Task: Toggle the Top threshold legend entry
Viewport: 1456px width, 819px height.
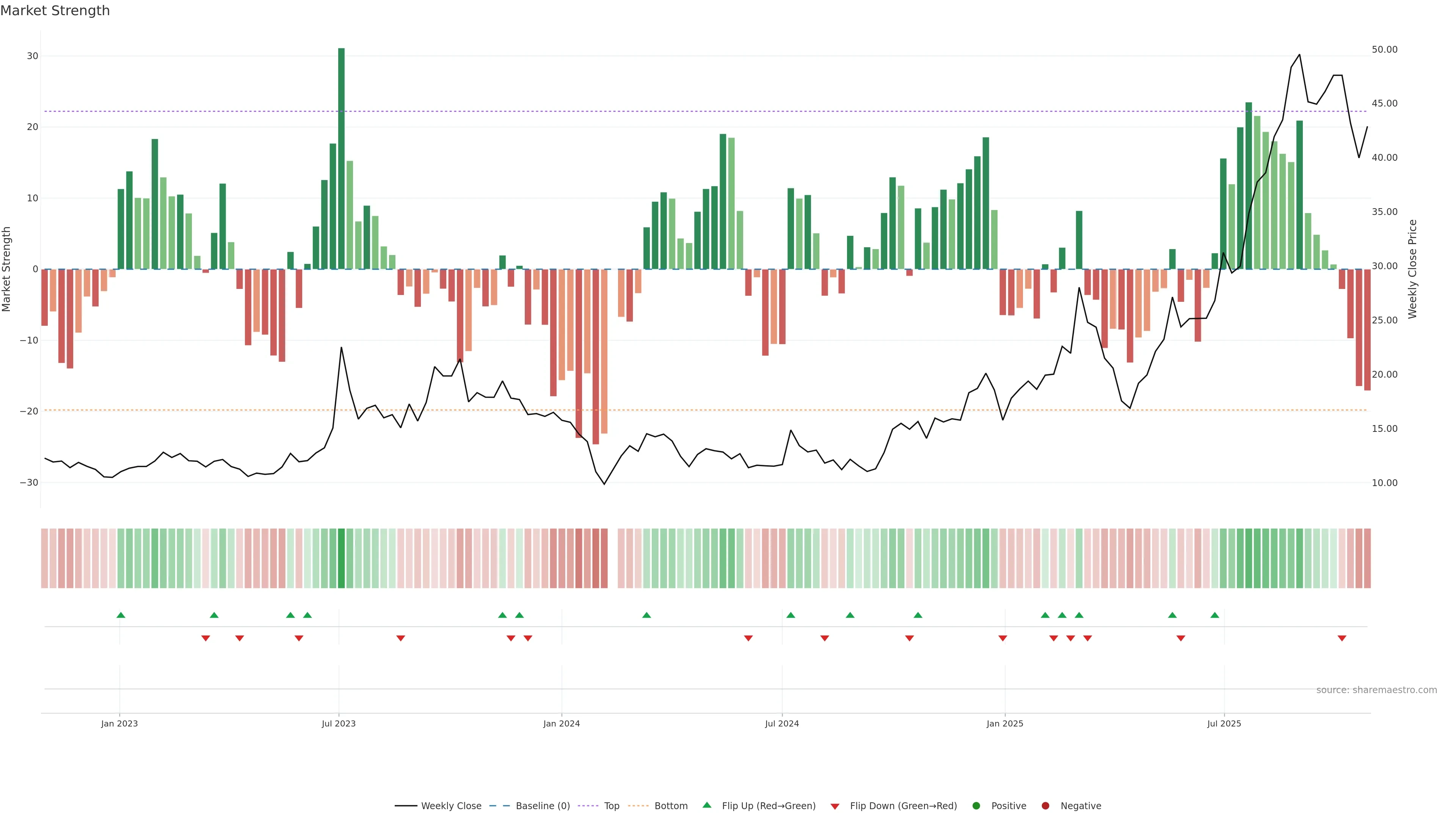Action: tap(611, 806)
